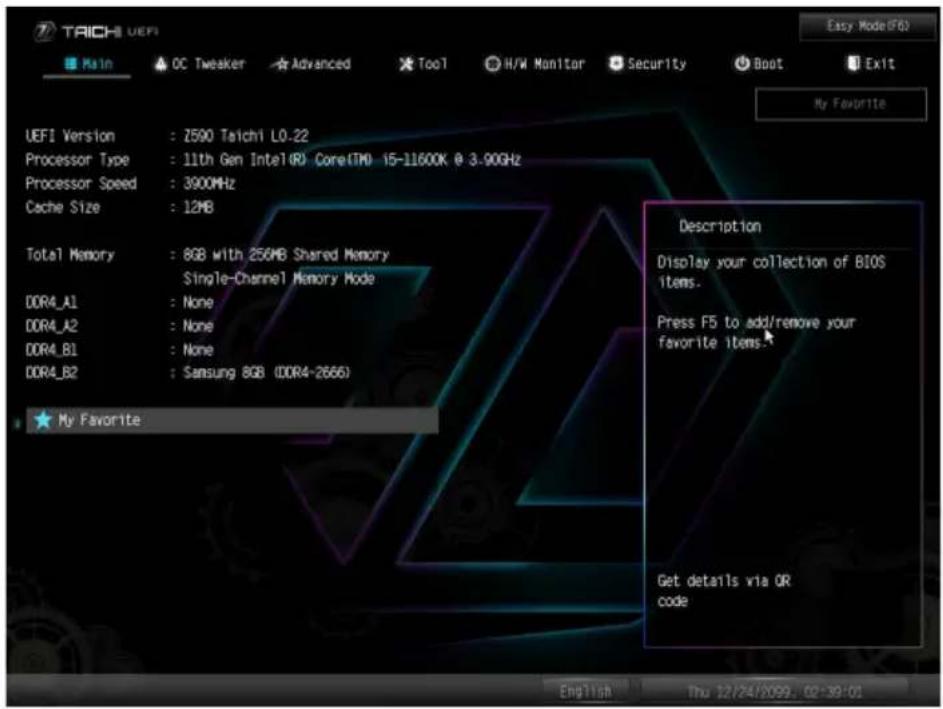Click the Single-Channel Memory Mode text
This screenshot has height=709, width=943.
[x=278, y=278]
